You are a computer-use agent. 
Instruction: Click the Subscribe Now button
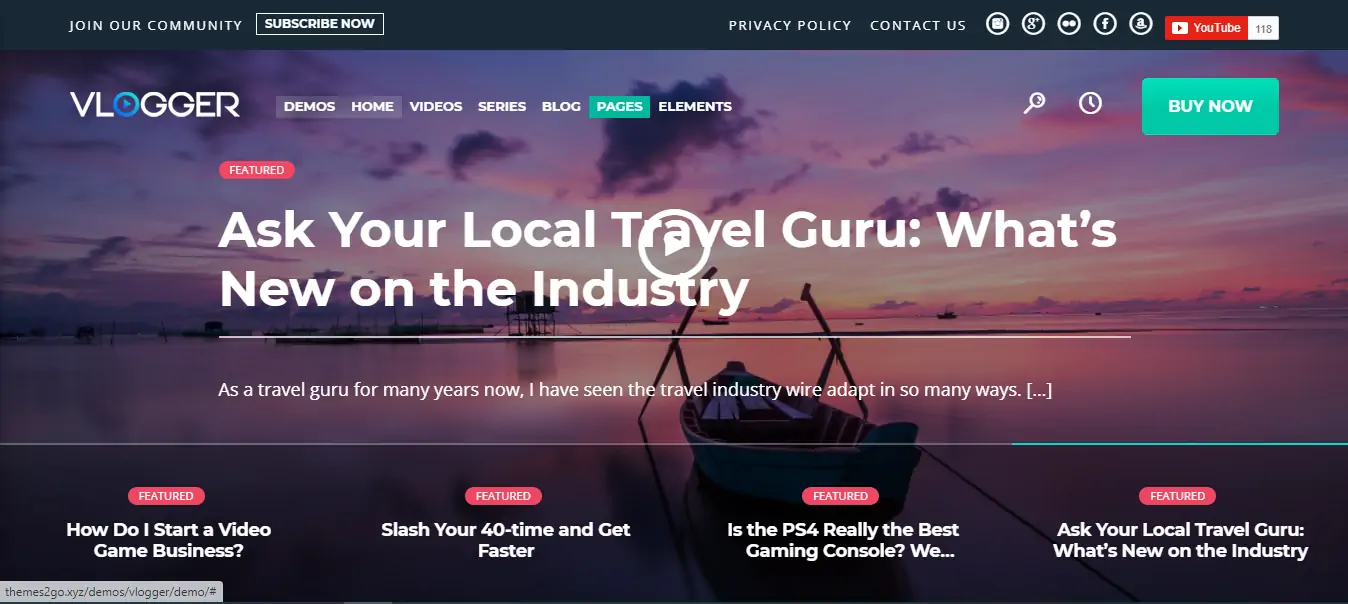coord(320,24)
